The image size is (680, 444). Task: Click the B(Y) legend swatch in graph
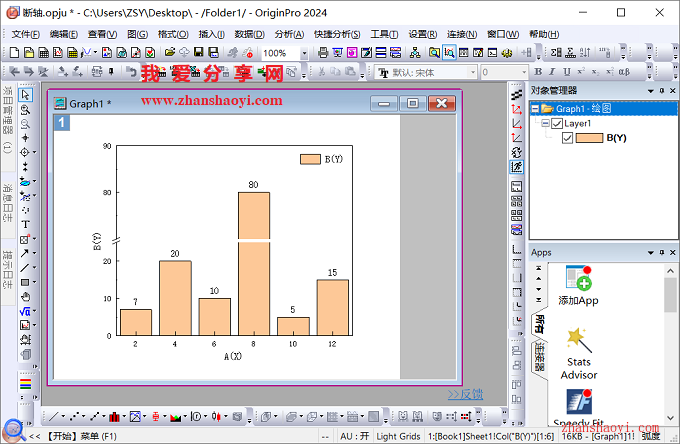coord(310,159)
